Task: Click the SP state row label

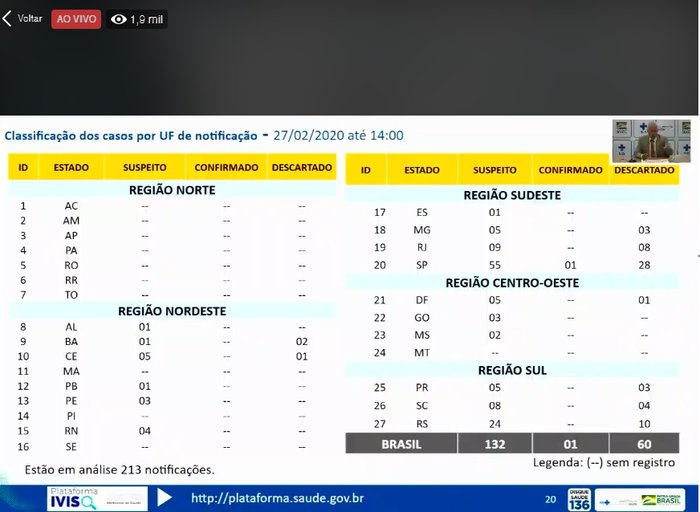Action: [421, 265]
